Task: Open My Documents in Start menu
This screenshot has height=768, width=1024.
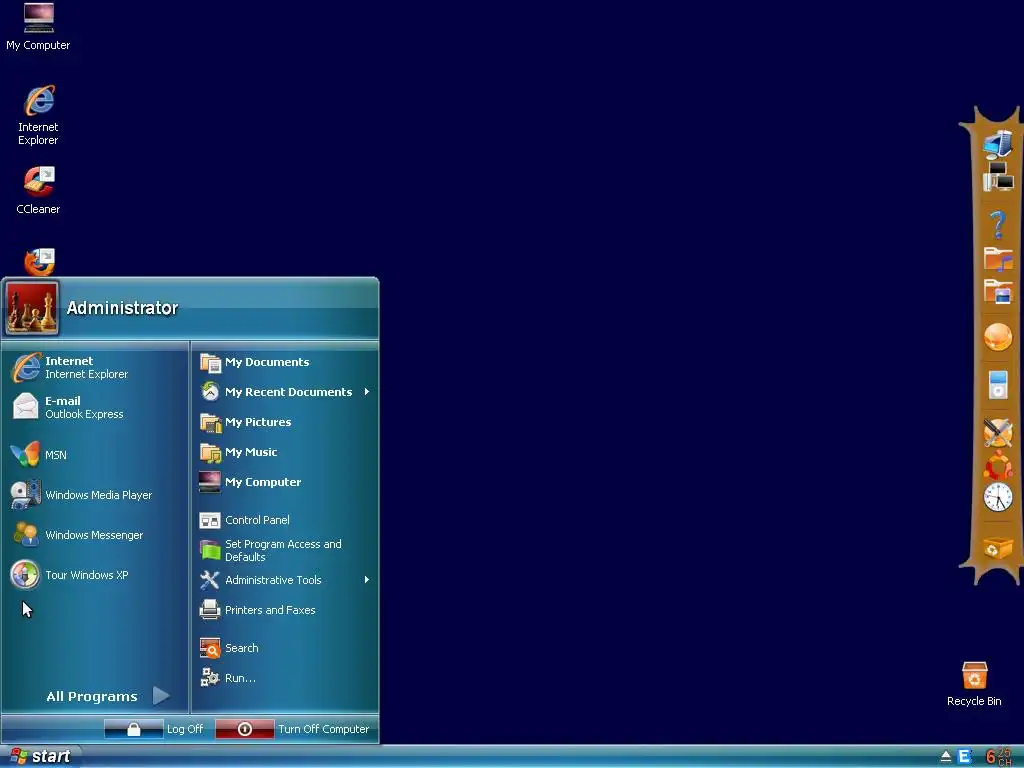Action: click(285, 362)
